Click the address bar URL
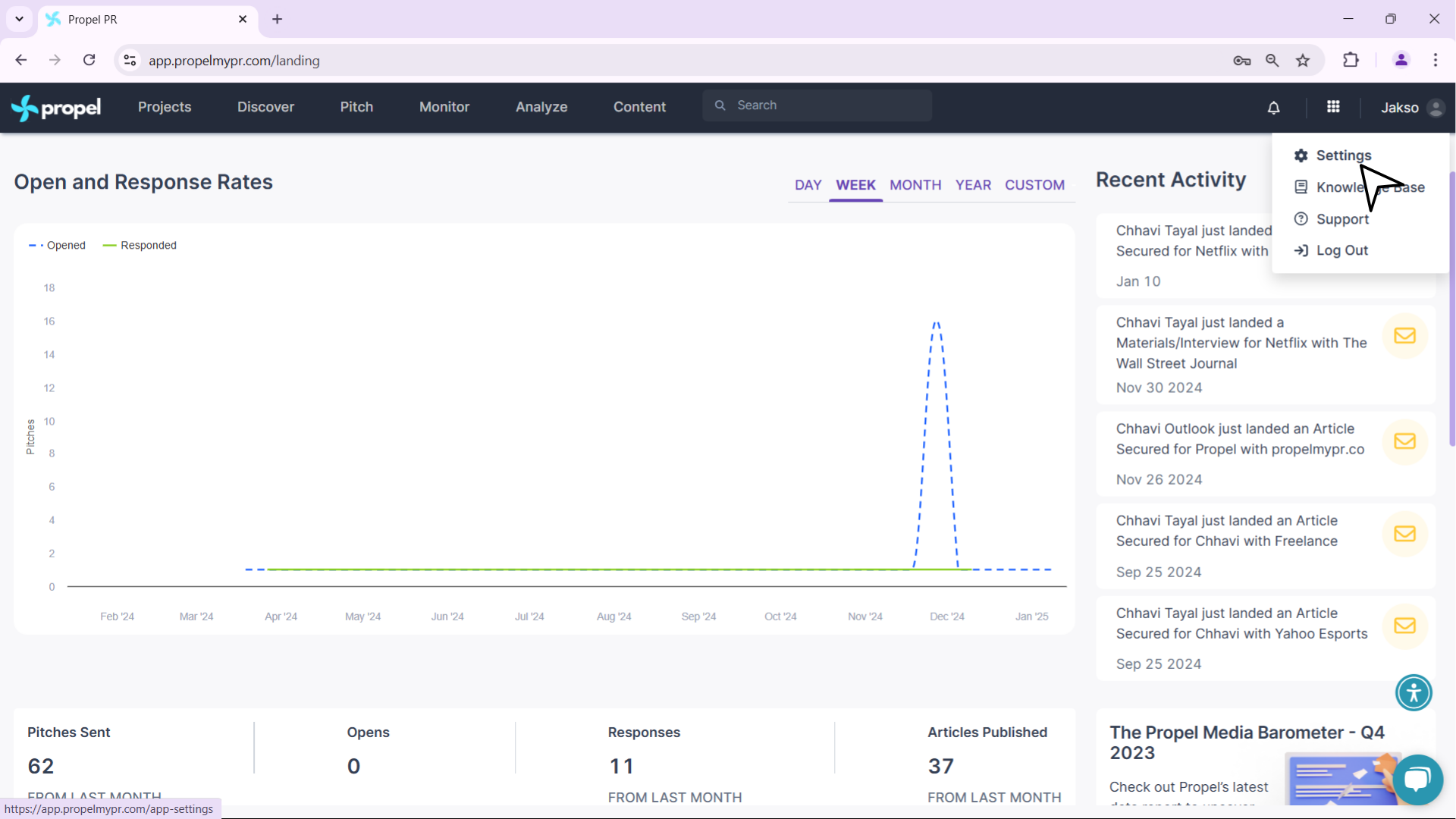Viewport: 1456px width, 819px height. point(234,61)
